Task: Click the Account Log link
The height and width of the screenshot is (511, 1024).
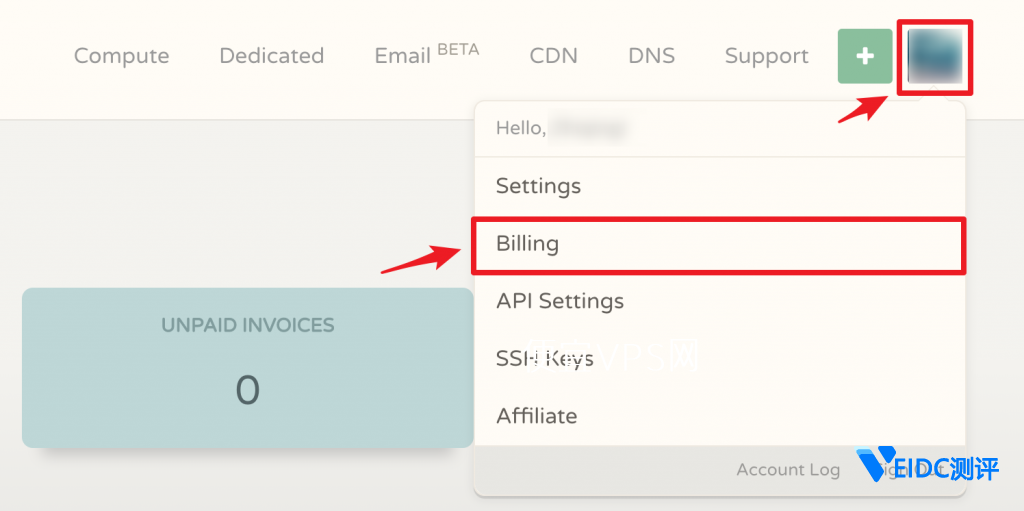Action: [x=788, y=469]
